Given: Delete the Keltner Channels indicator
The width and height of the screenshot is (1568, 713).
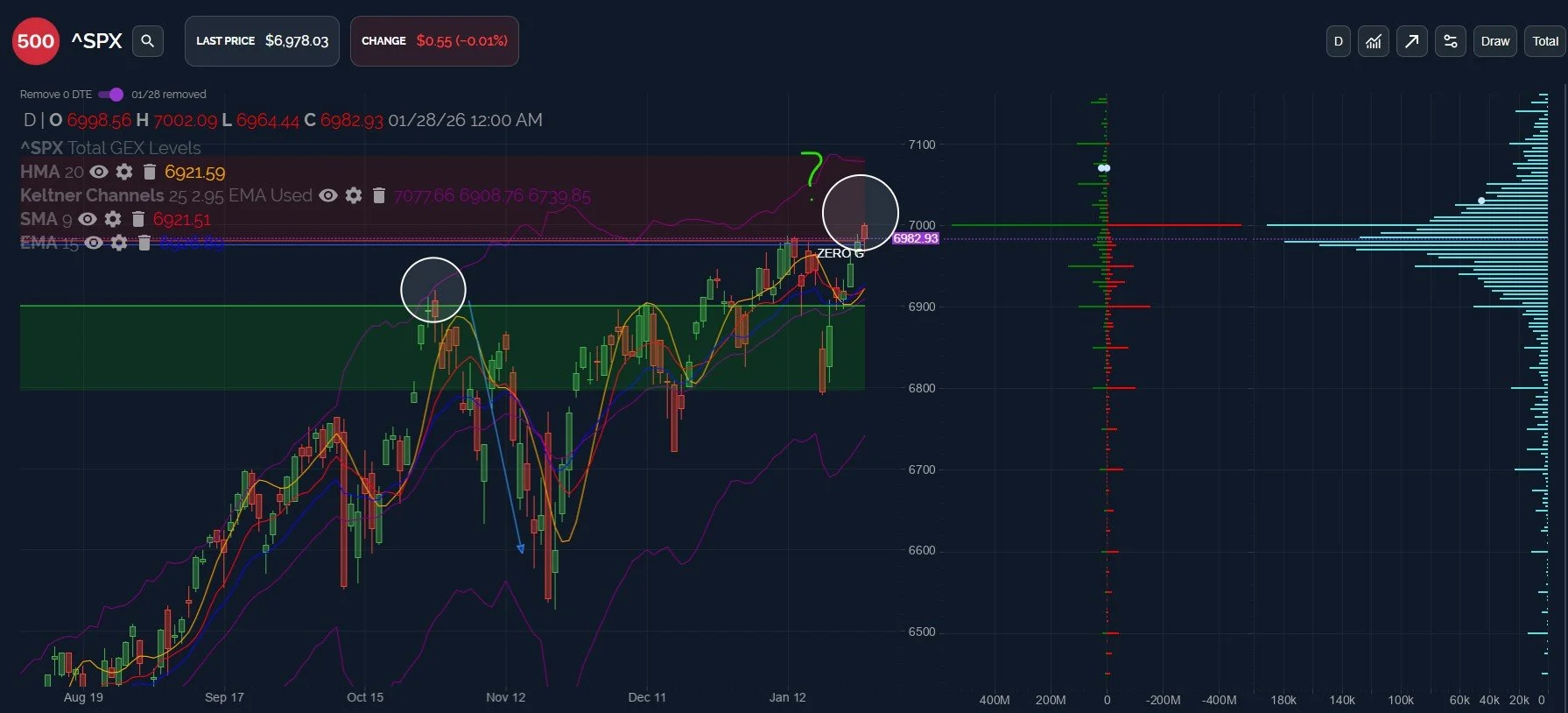Looking at the screenshot, I should tap(379, 195).
